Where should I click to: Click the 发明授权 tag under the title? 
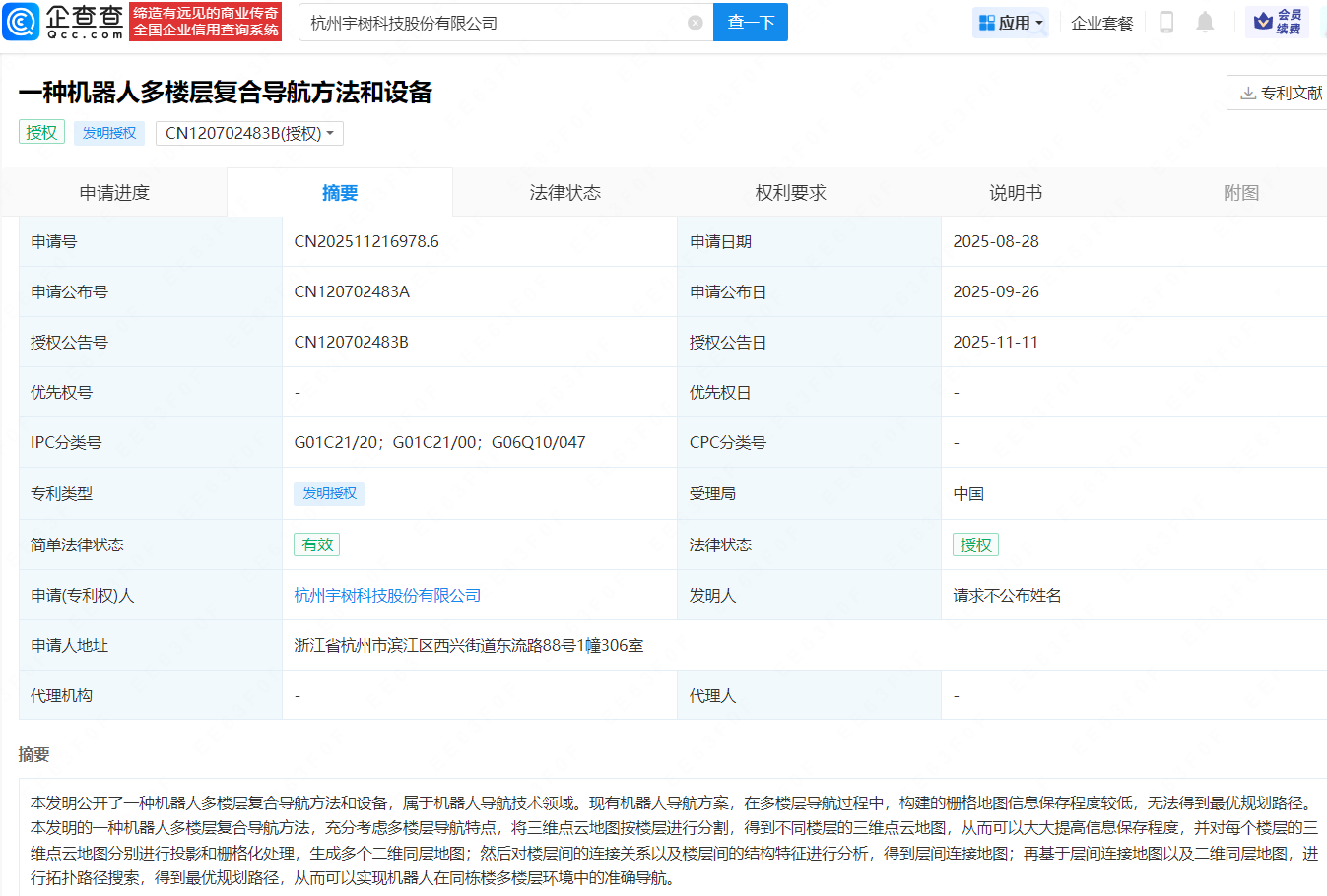point(109,134)
